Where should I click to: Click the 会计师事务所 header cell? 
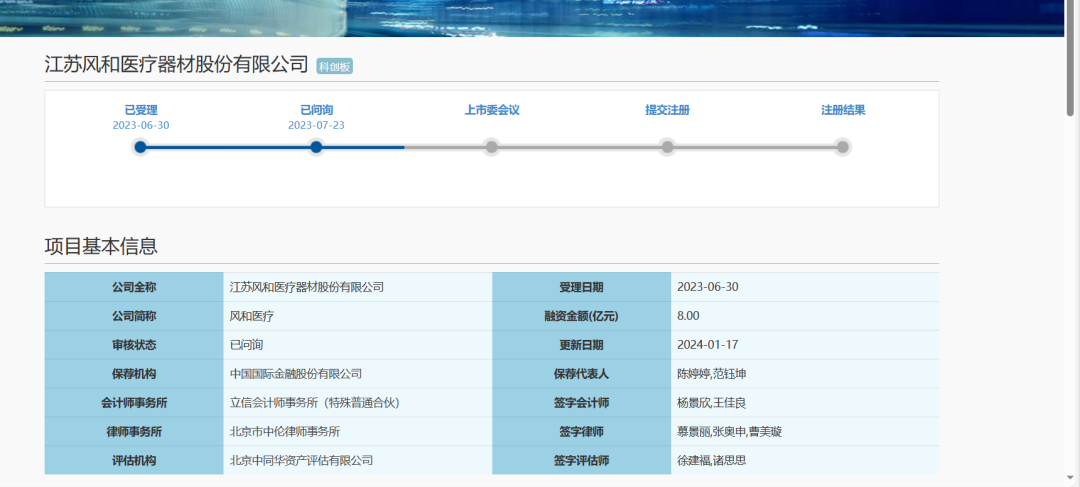click(134, 403)
